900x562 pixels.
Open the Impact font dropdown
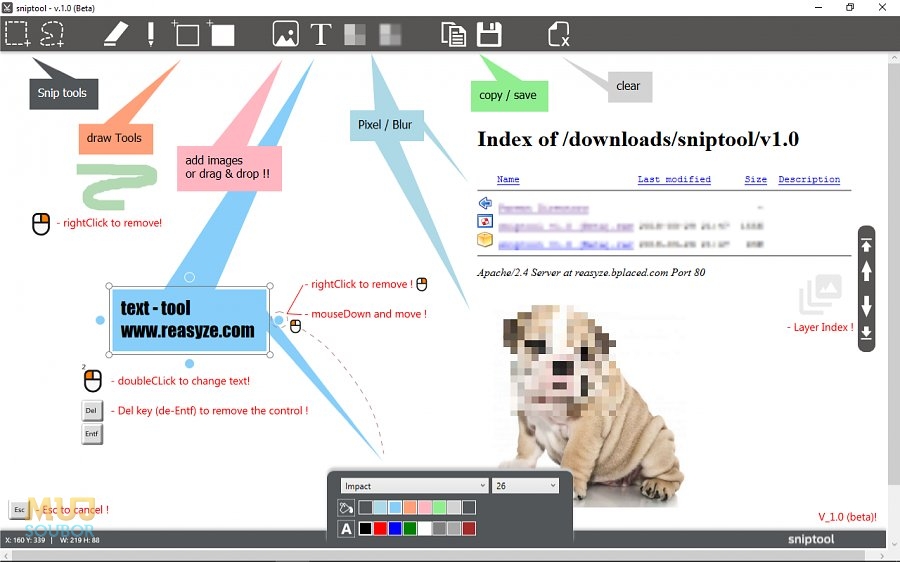pyautogui.click(x=414, y=486)
